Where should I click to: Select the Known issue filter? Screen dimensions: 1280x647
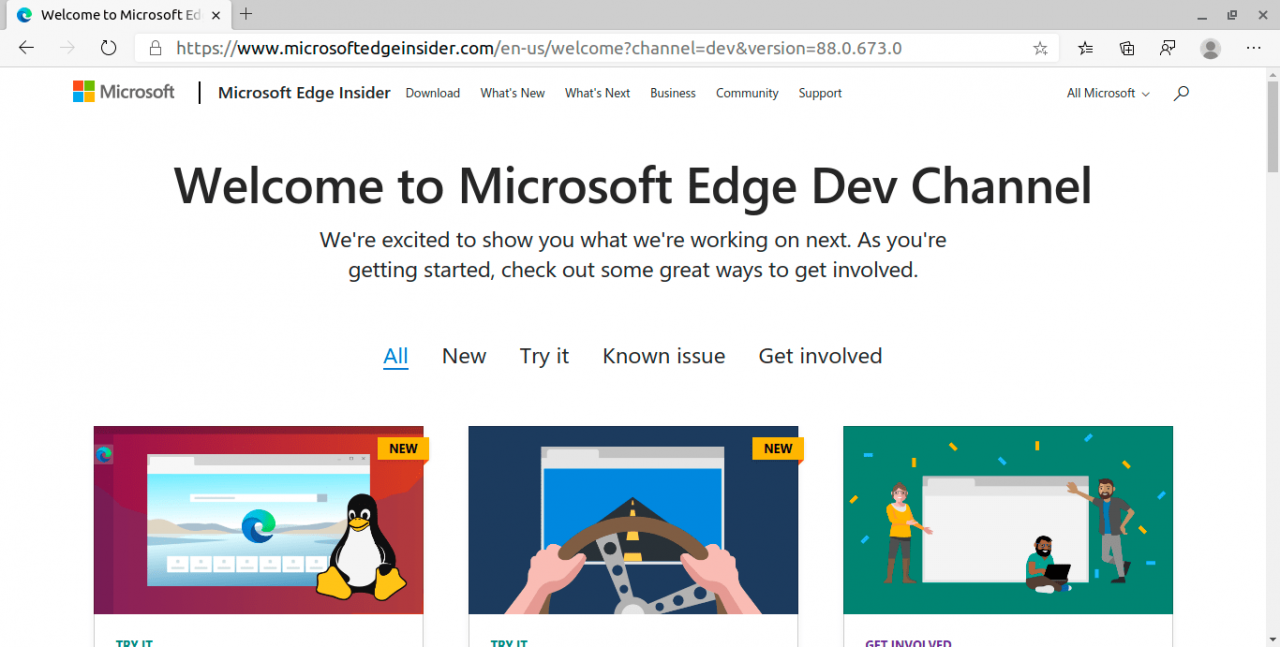point(663,356)
